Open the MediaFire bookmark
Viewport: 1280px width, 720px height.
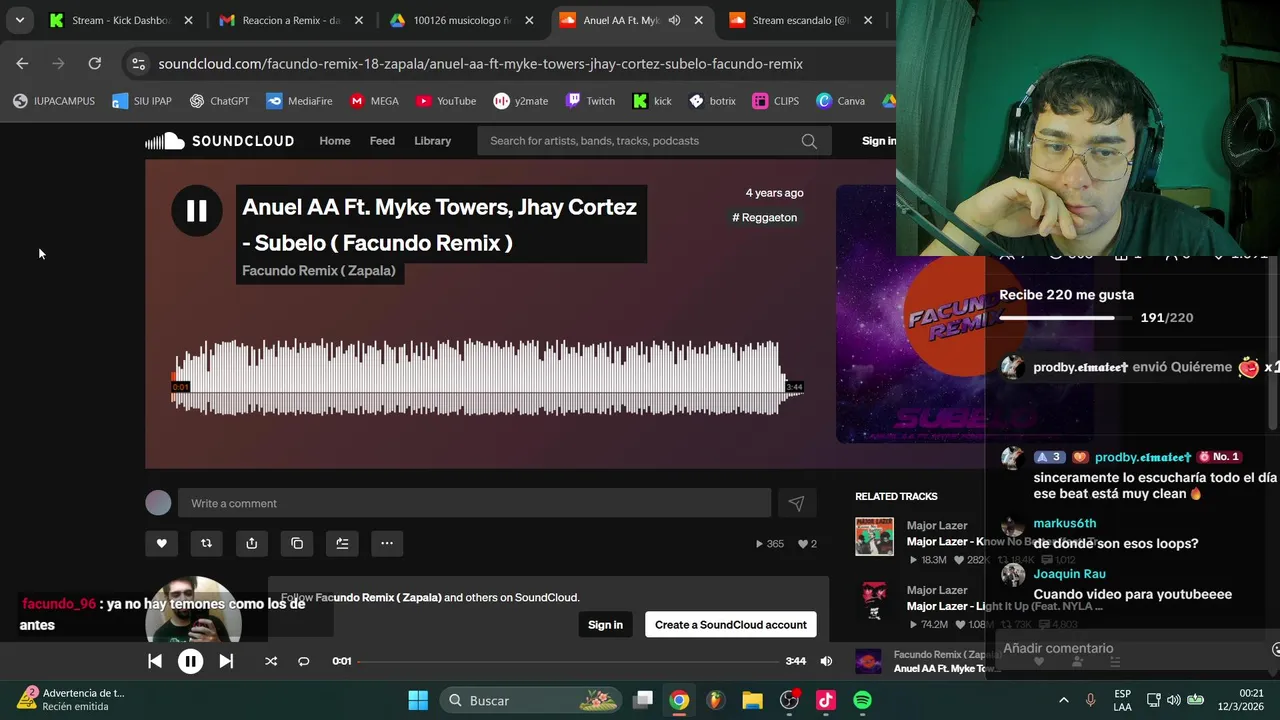300,101
